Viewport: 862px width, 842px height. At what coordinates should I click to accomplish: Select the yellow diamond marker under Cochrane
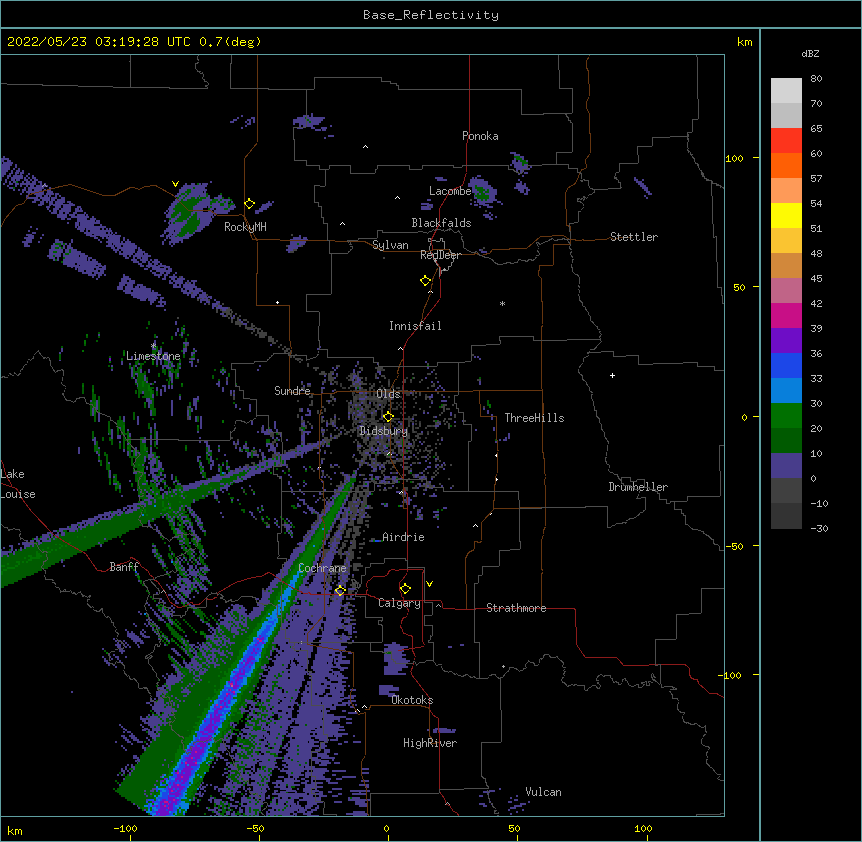click(340, 590)
